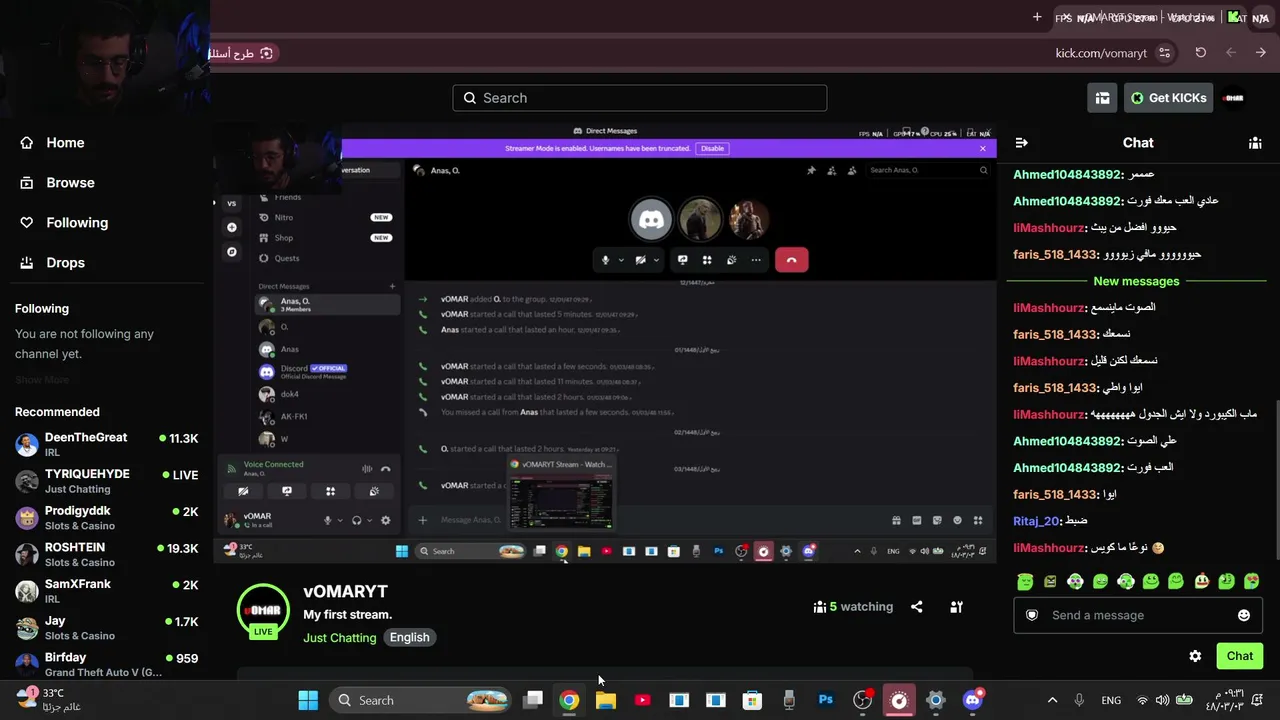The height and width of the screenshot is (720, 1280).
Task: Open TYRIQUEHYDE recommended channel
Action: coord(107,481)
